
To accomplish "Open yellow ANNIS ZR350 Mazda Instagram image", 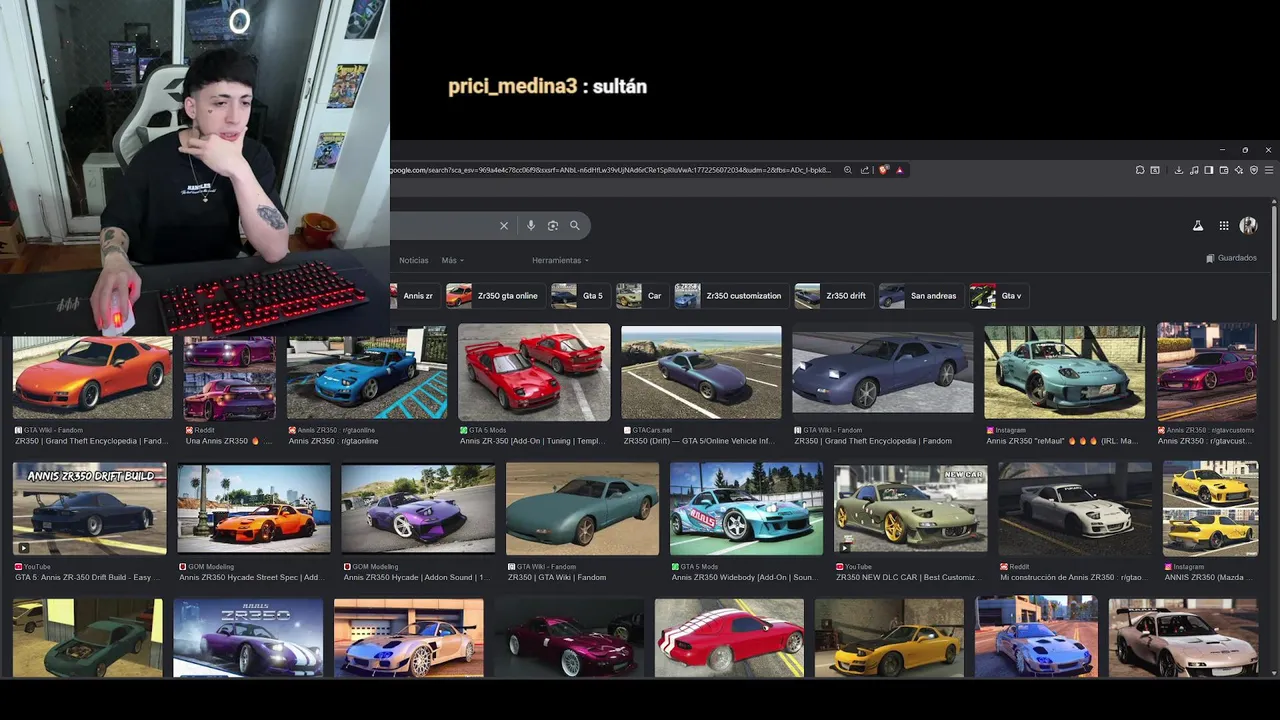I will 1210,508.
